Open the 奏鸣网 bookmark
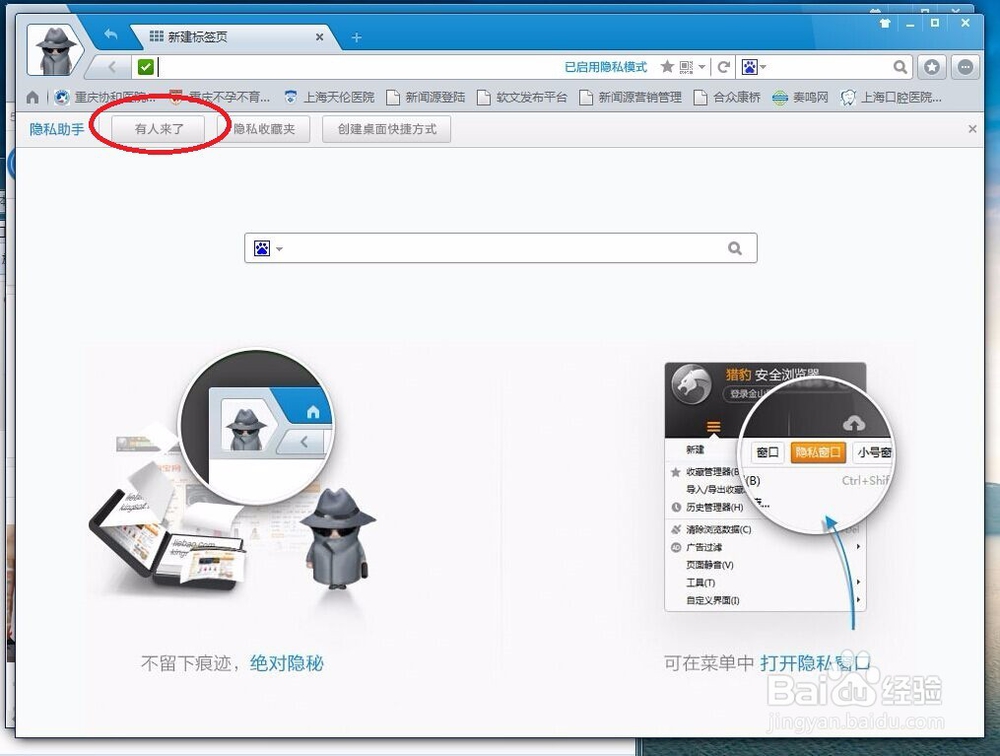 (x=800, y=97)
